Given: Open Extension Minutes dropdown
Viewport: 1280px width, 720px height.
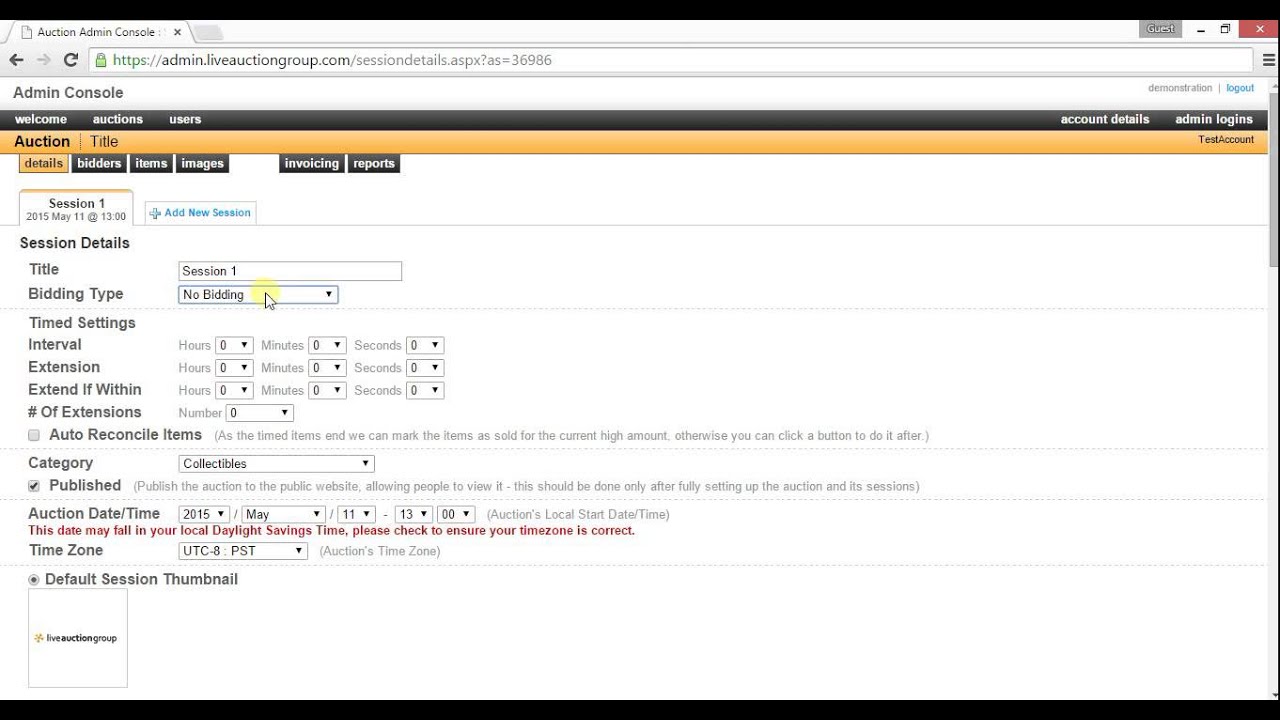Looking at the screenshot, I should click(327, 368).
